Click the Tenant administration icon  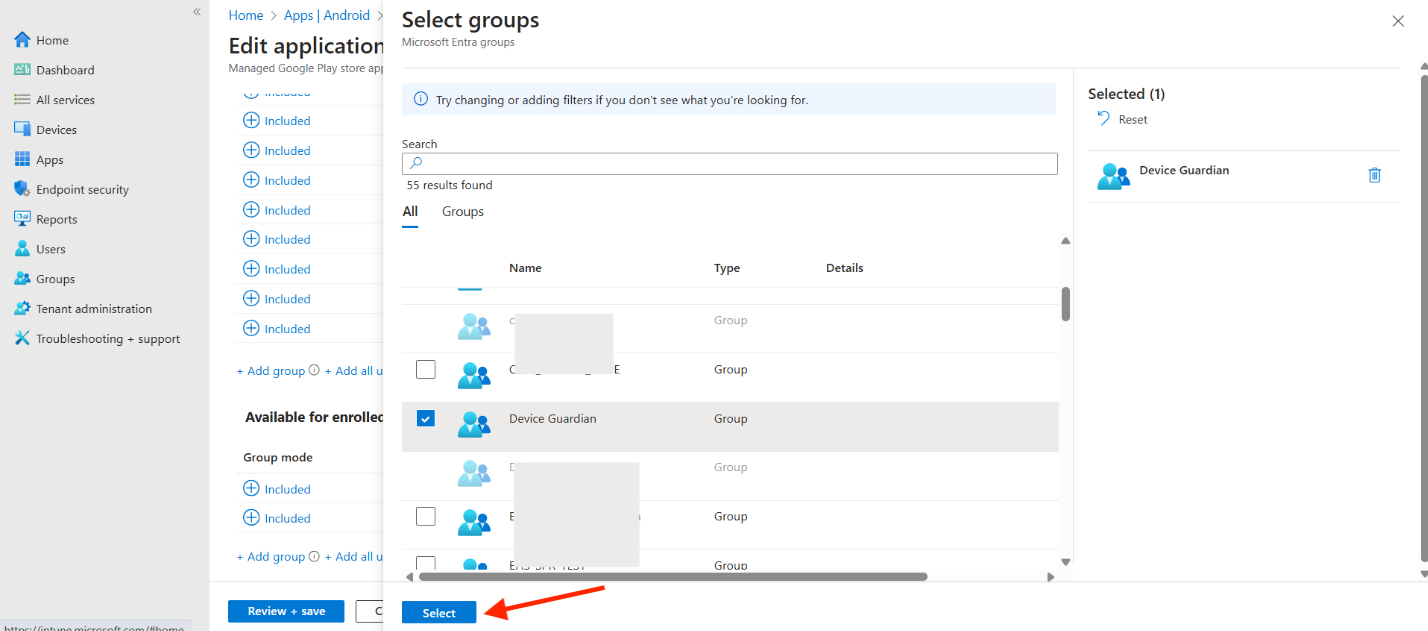(22, 308)
